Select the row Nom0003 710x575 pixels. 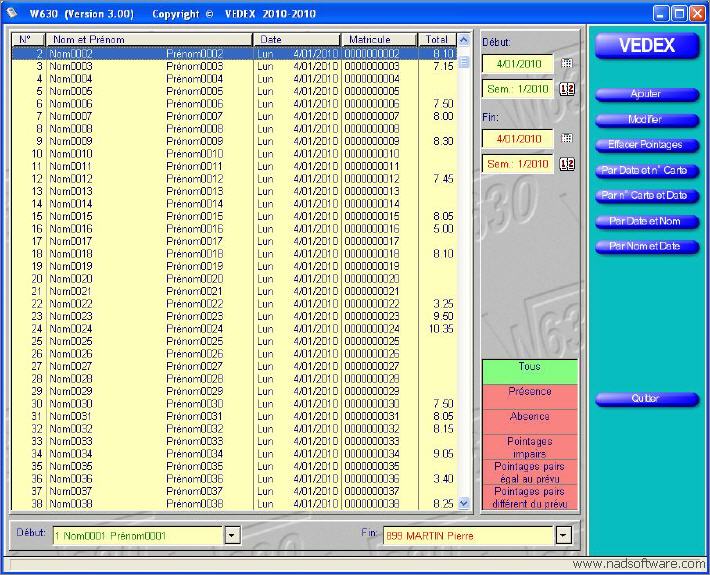234,66
